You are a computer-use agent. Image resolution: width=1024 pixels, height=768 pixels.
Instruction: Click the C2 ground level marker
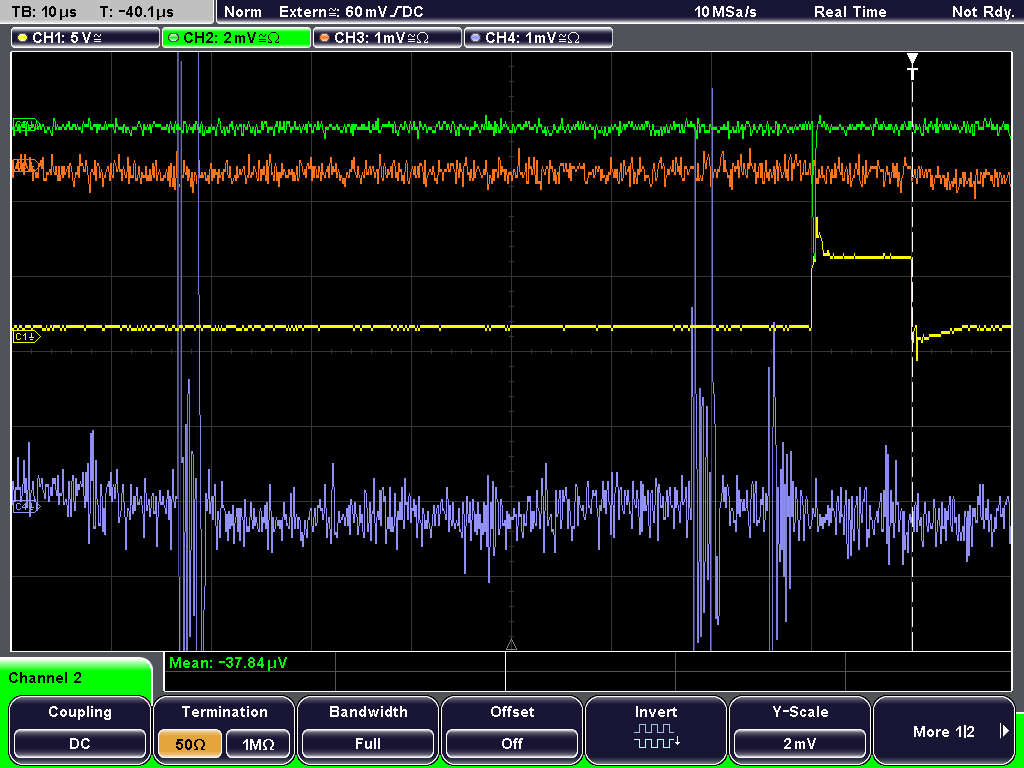coord(26,125)
